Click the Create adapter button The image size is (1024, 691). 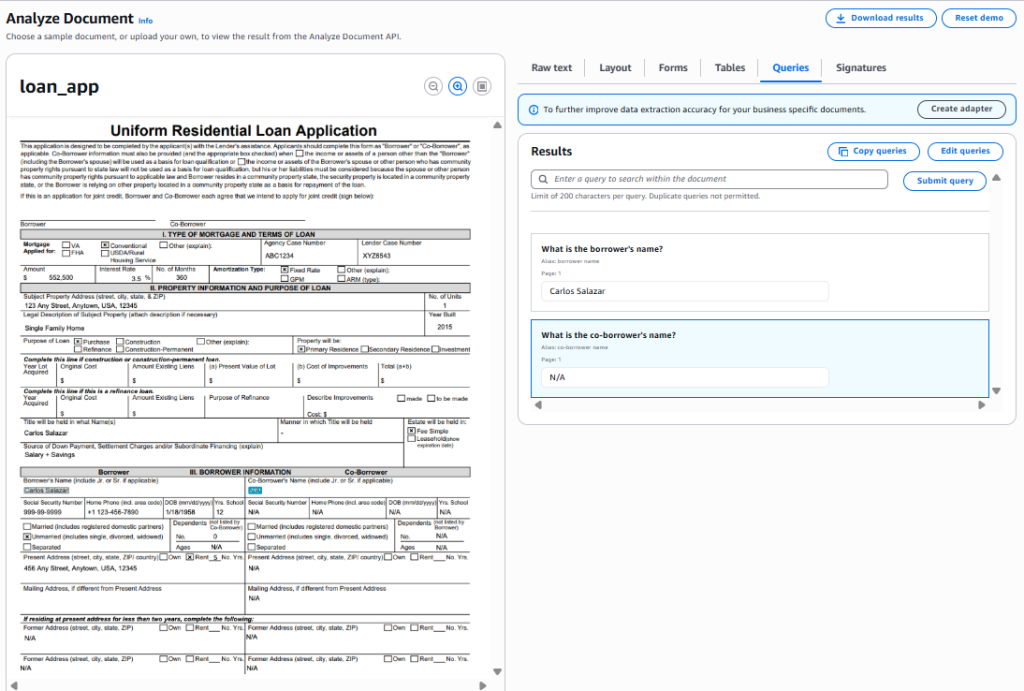961,109
